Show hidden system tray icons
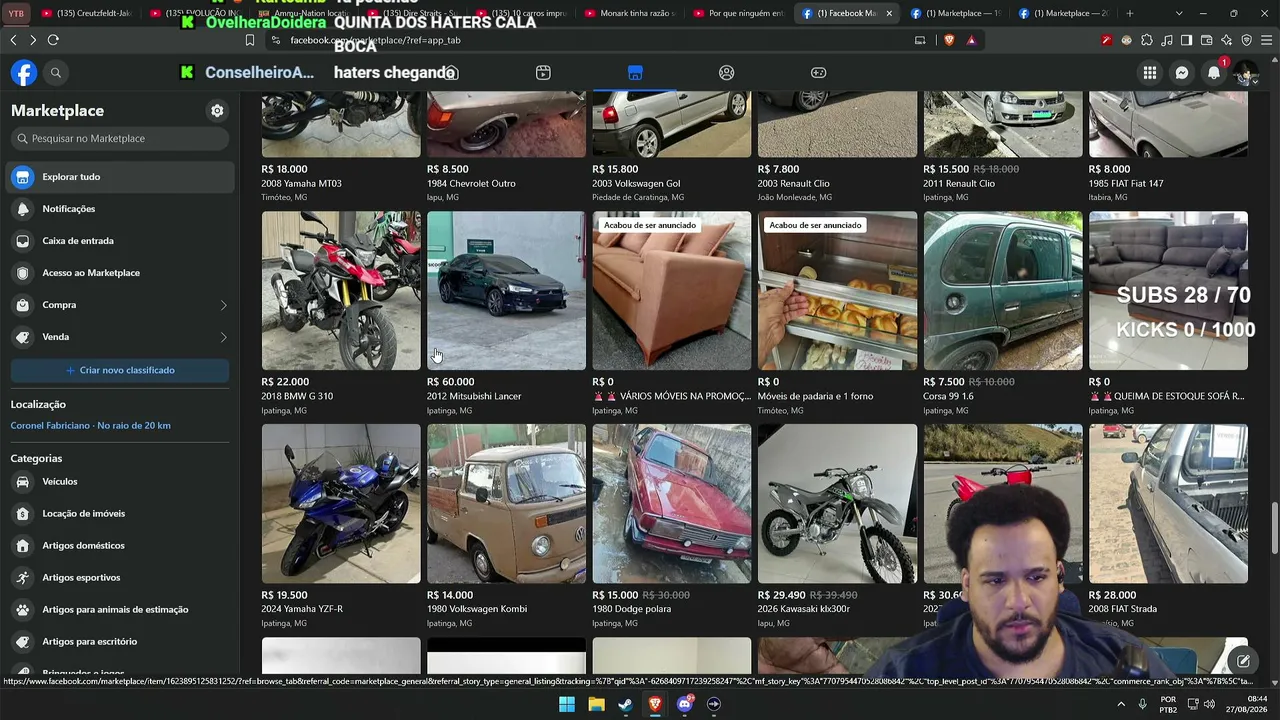Viewport: 1280px width, 720px height. (1122, 704)
